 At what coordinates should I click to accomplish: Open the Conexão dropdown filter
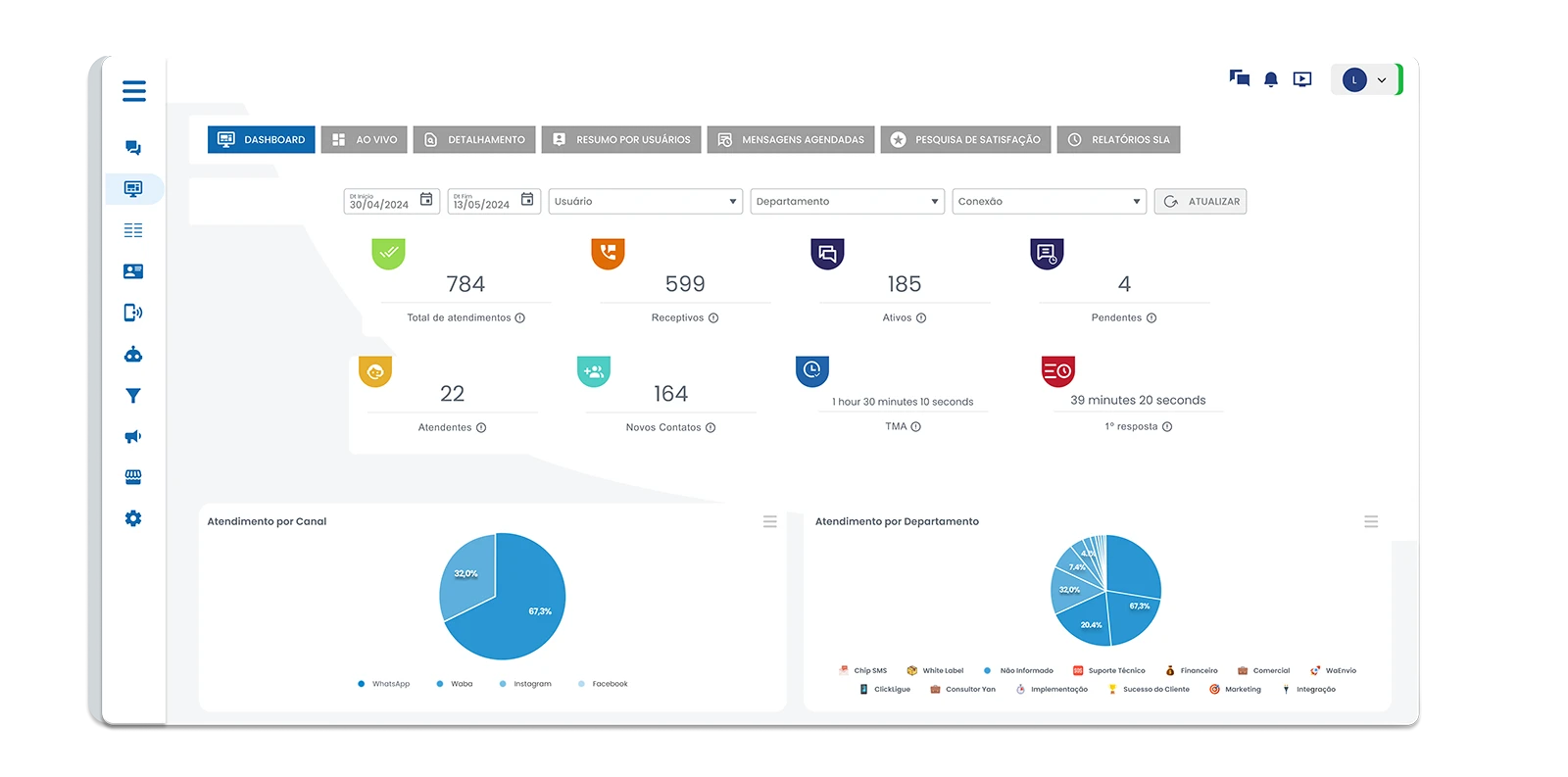(x=1049, y=202)
